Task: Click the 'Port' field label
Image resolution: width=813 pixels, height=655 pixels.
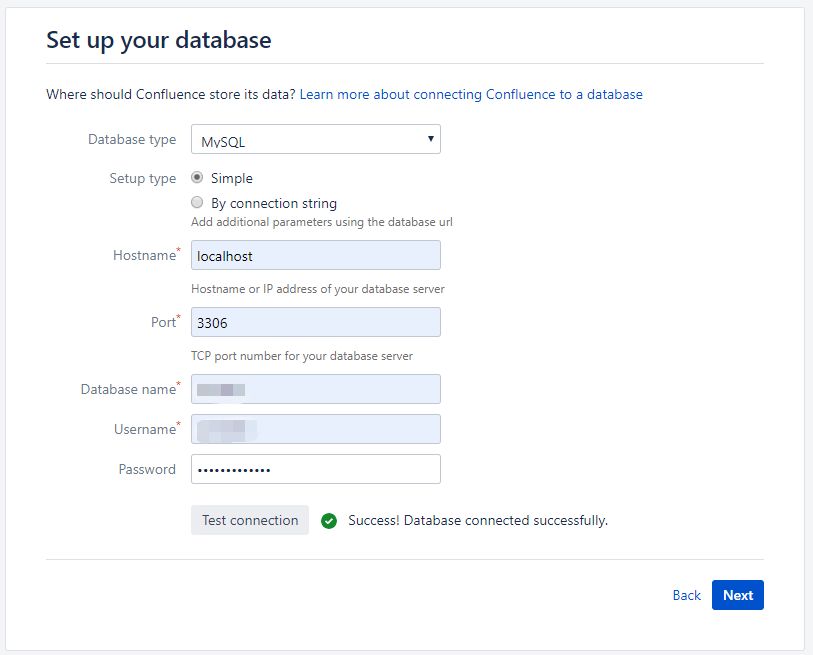Action: pyautogui.click(x=163, y=322)
